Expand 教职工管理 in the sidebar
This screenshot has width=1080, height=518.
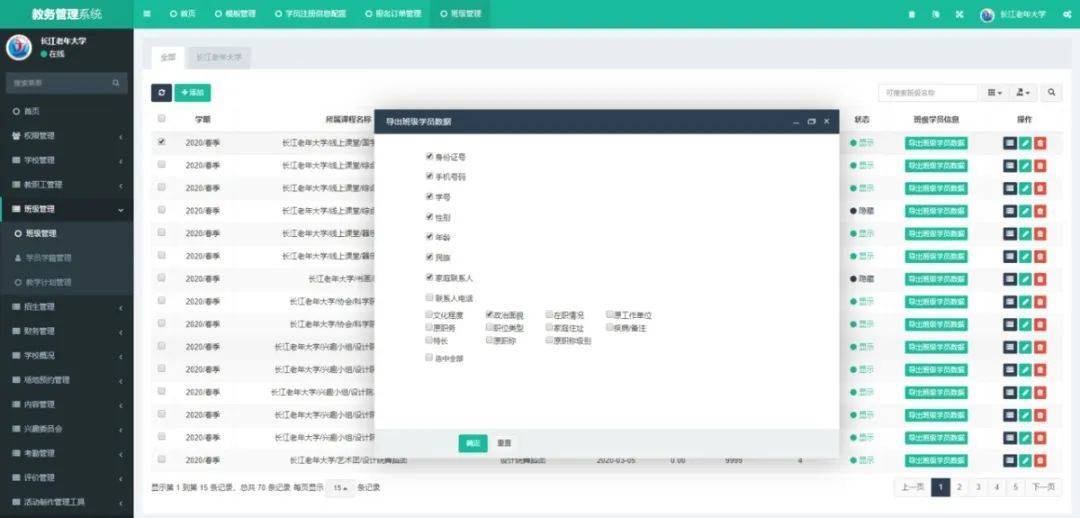[67, 185]
